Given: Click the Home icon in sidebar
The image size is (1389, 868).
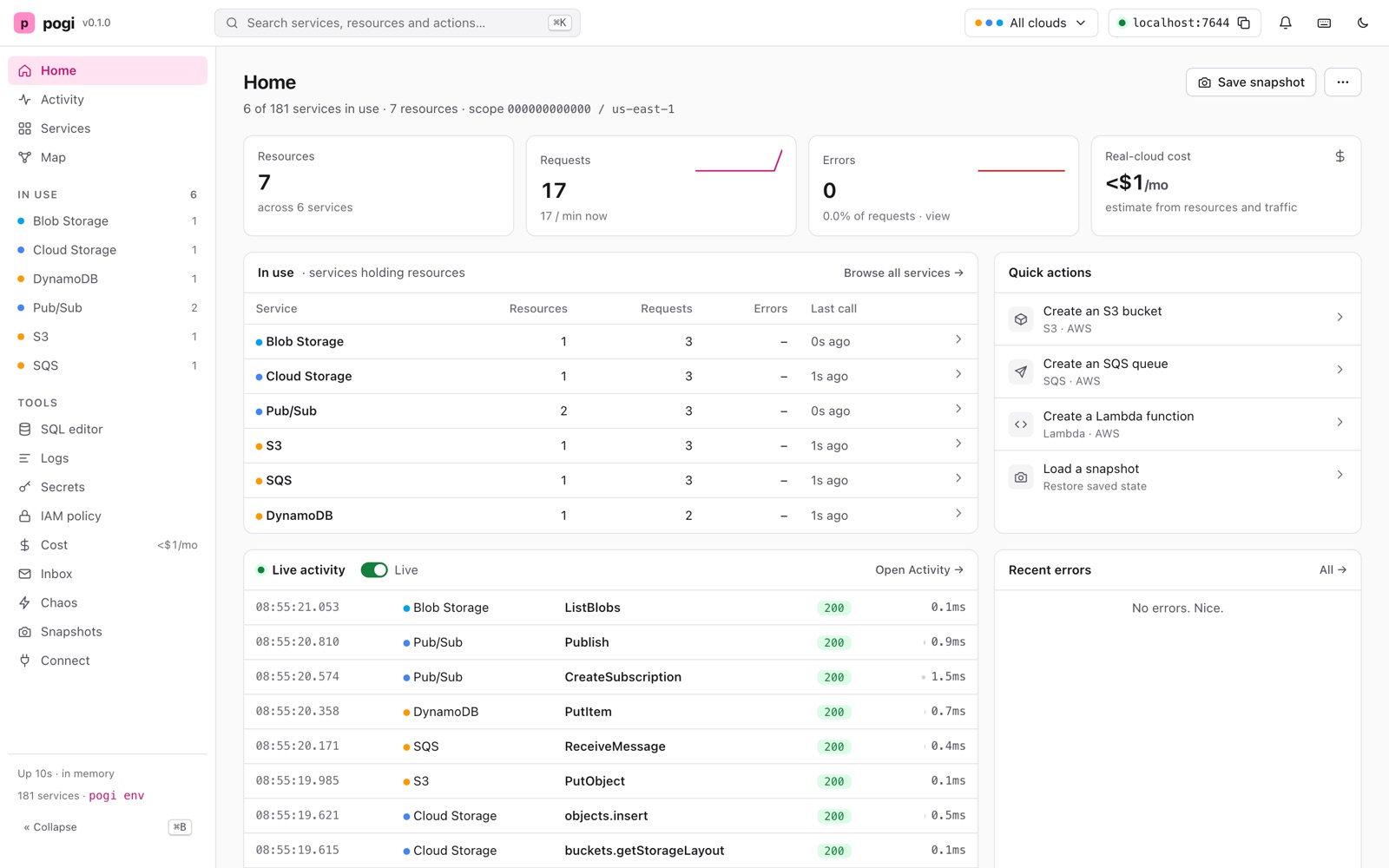Looking at the screenshot, I should point(24,70).
